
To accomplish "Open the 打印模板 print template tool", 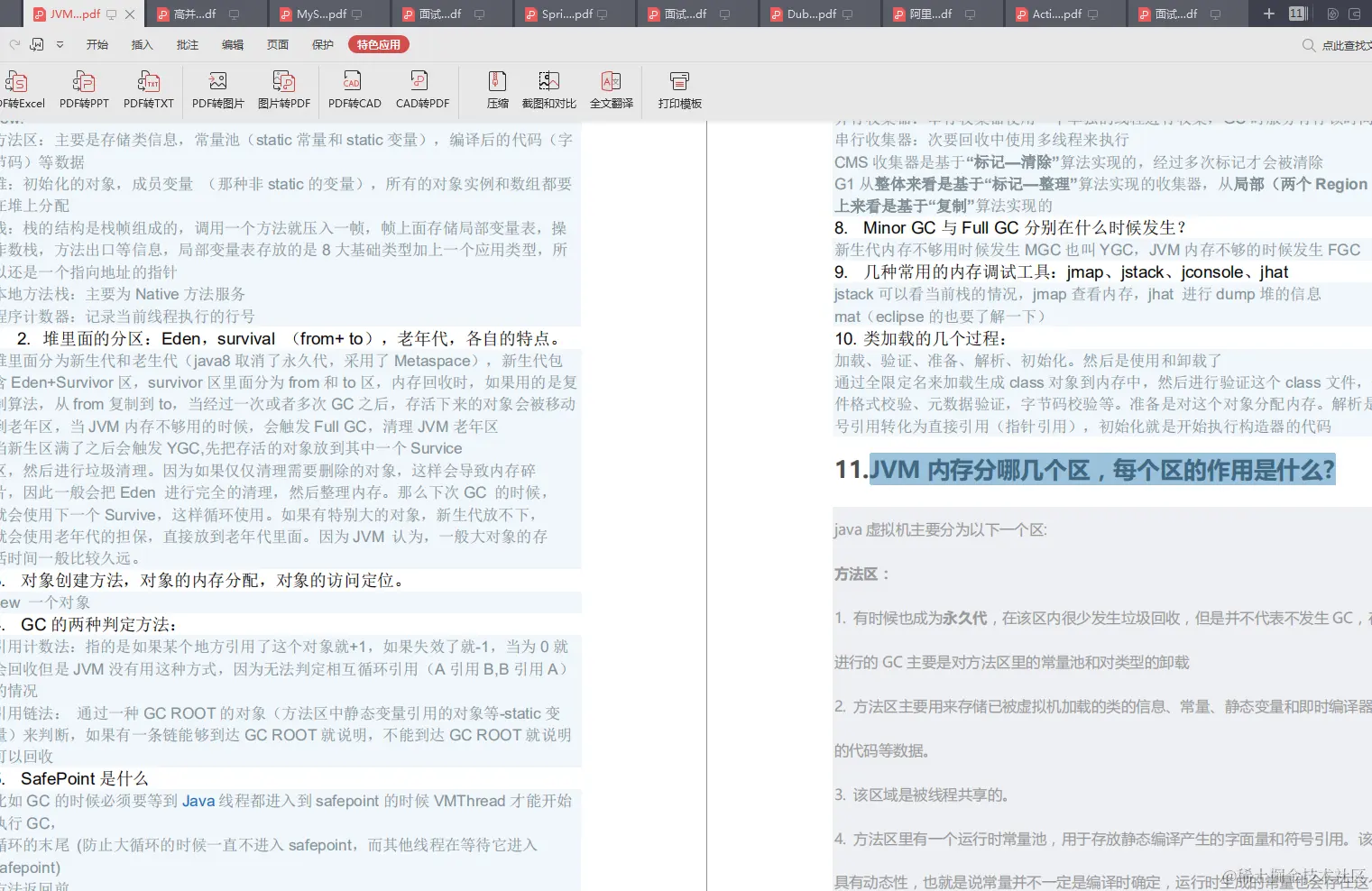I will (678, 90).
